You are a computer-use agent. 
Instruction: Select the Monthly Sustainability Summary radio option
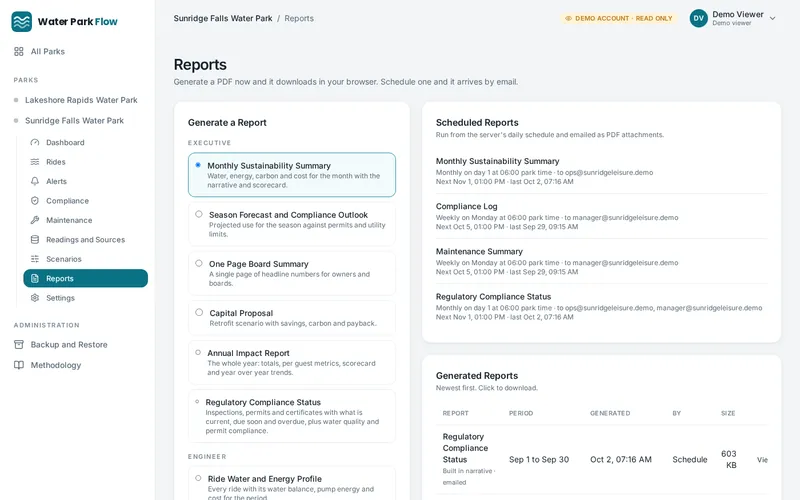[198, 165]
